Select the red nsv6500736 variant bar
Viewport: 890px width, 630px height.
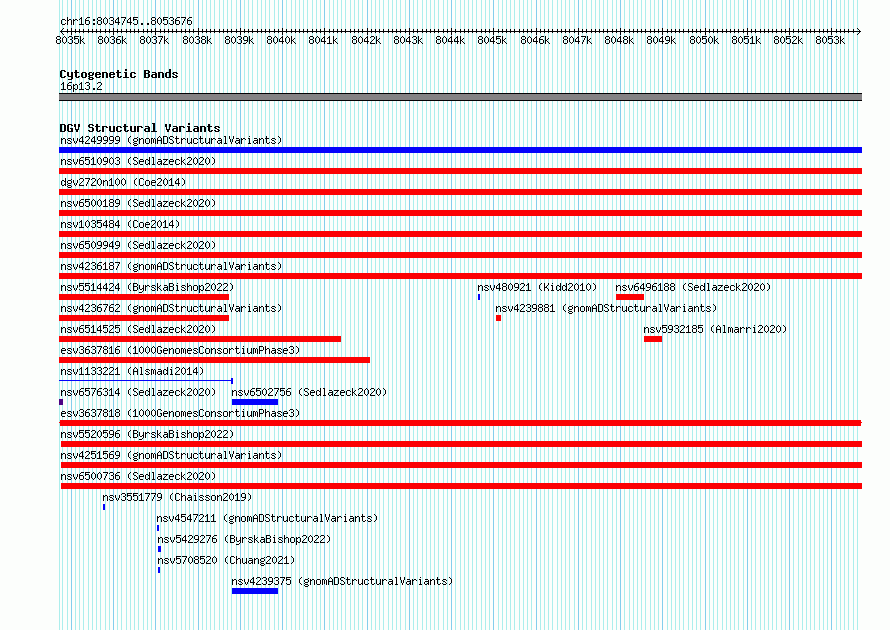click(x=461, y=486)
